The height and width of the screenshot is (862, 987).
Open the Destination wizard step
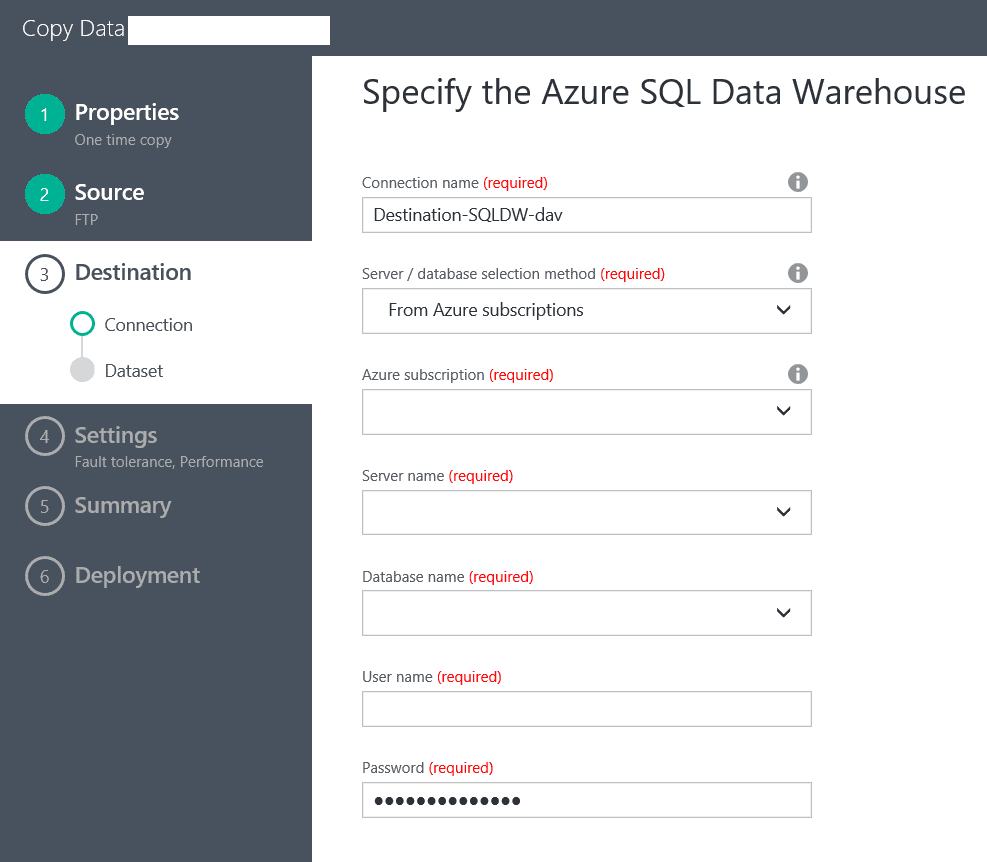[133, 272]
